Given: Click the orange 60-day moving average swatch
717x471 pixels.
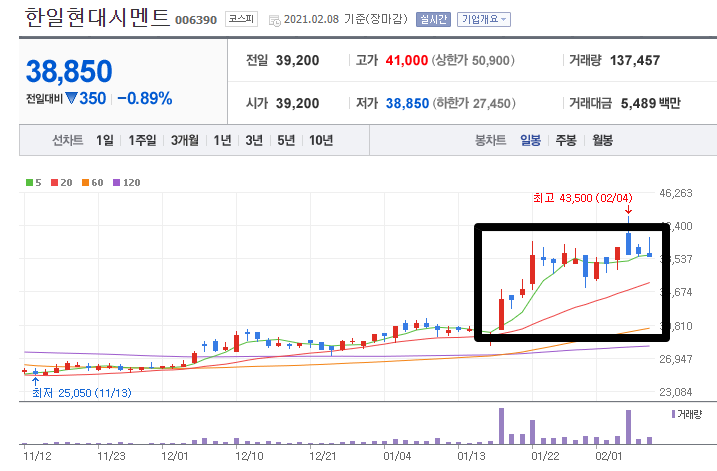Looking at the screenshot, I should coord(85,182).
